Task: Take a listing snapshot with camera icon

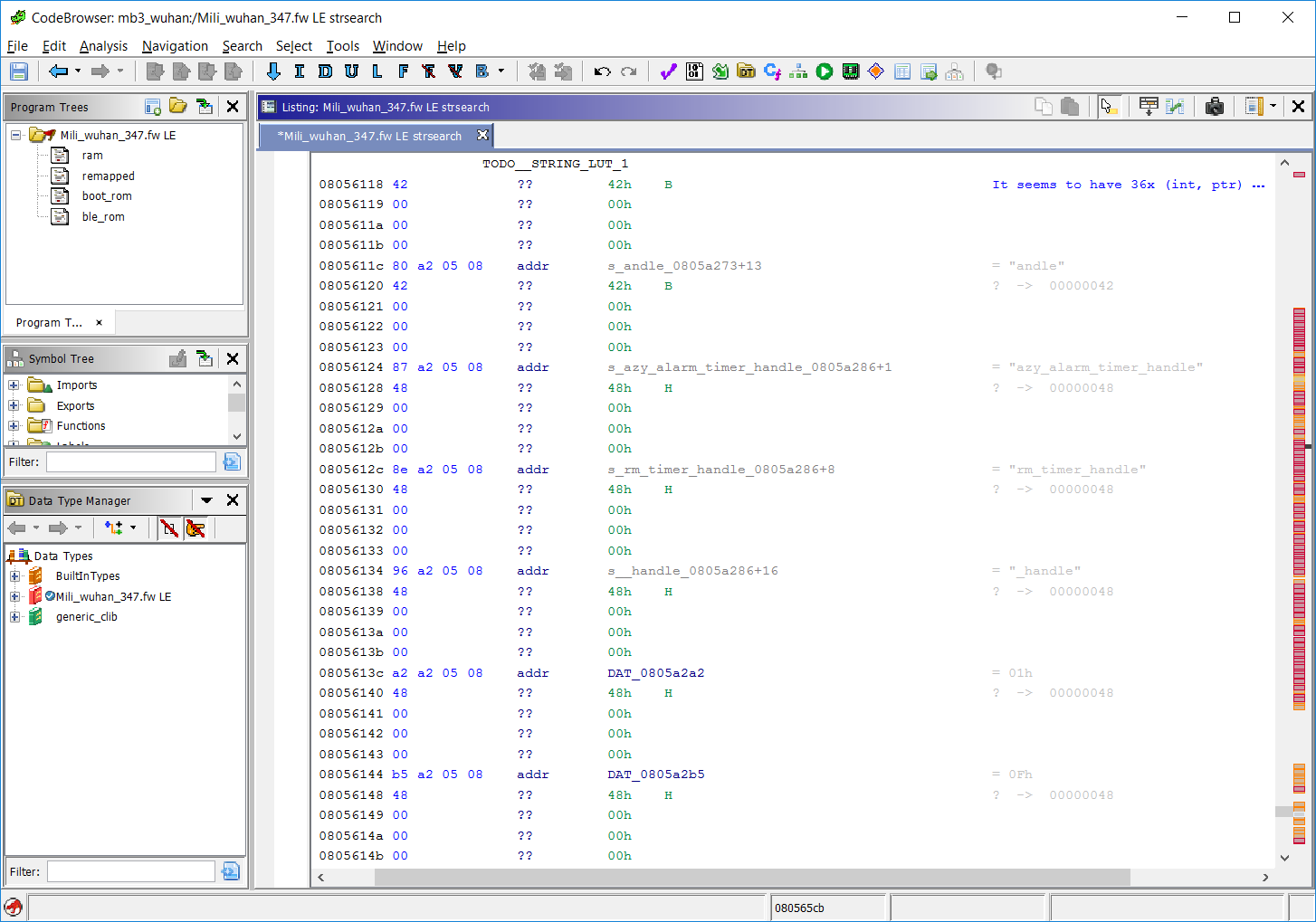Action: tap(1215, 107)
